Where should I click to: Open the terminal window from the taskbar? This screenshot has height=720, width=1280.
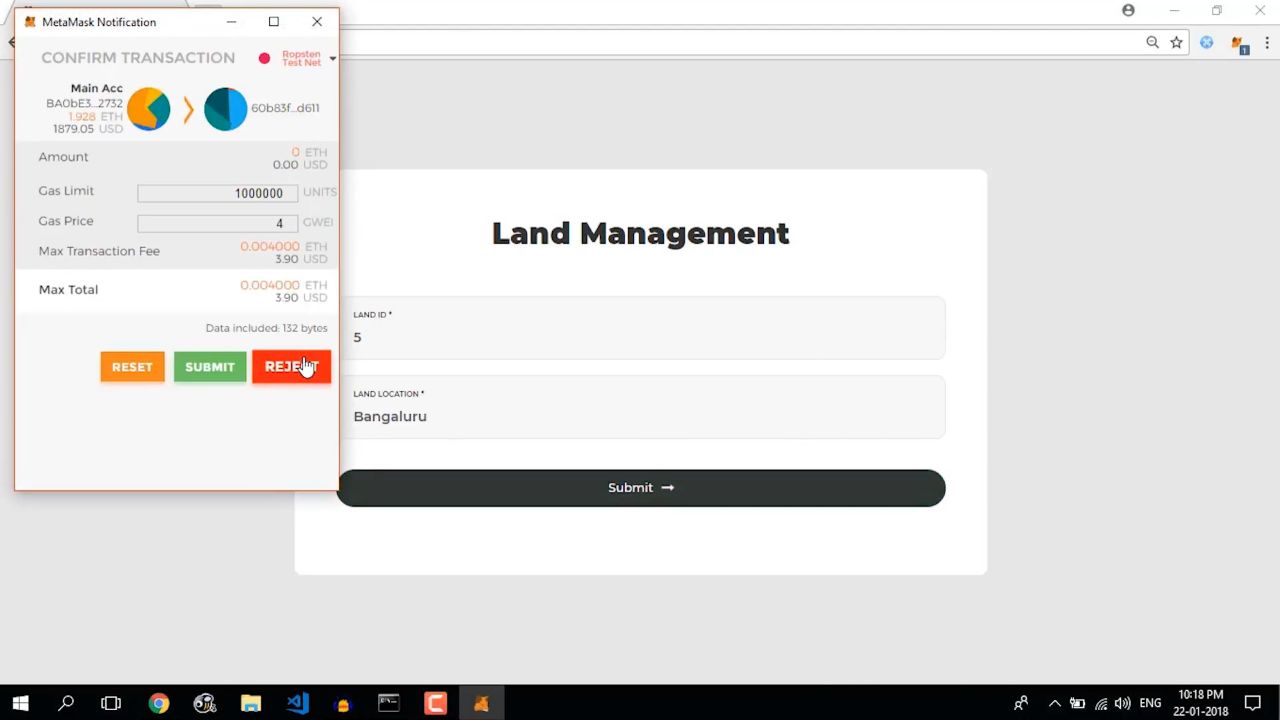click(389, 704)
